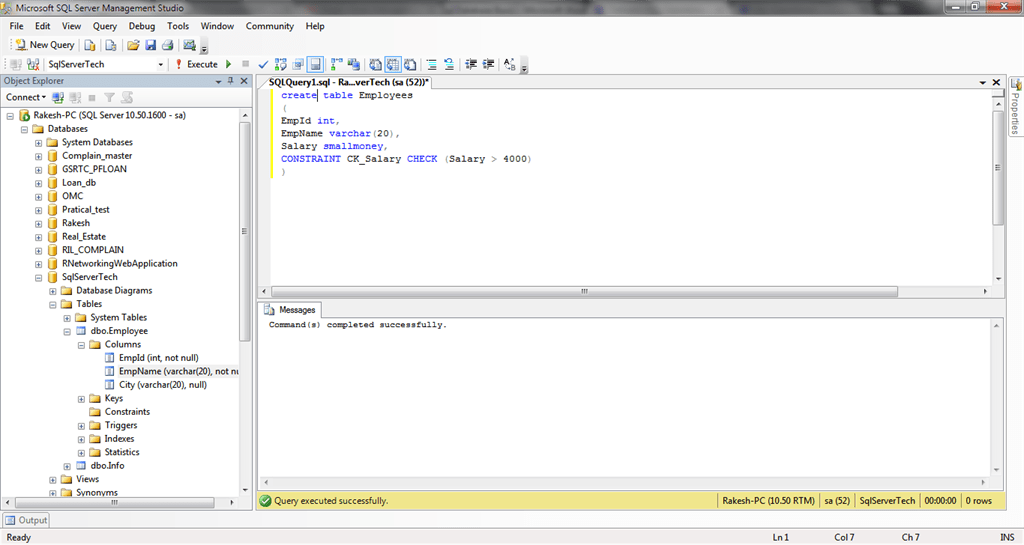
Task: Click Specify Values for Template Parameters icon
Action: 510,64
